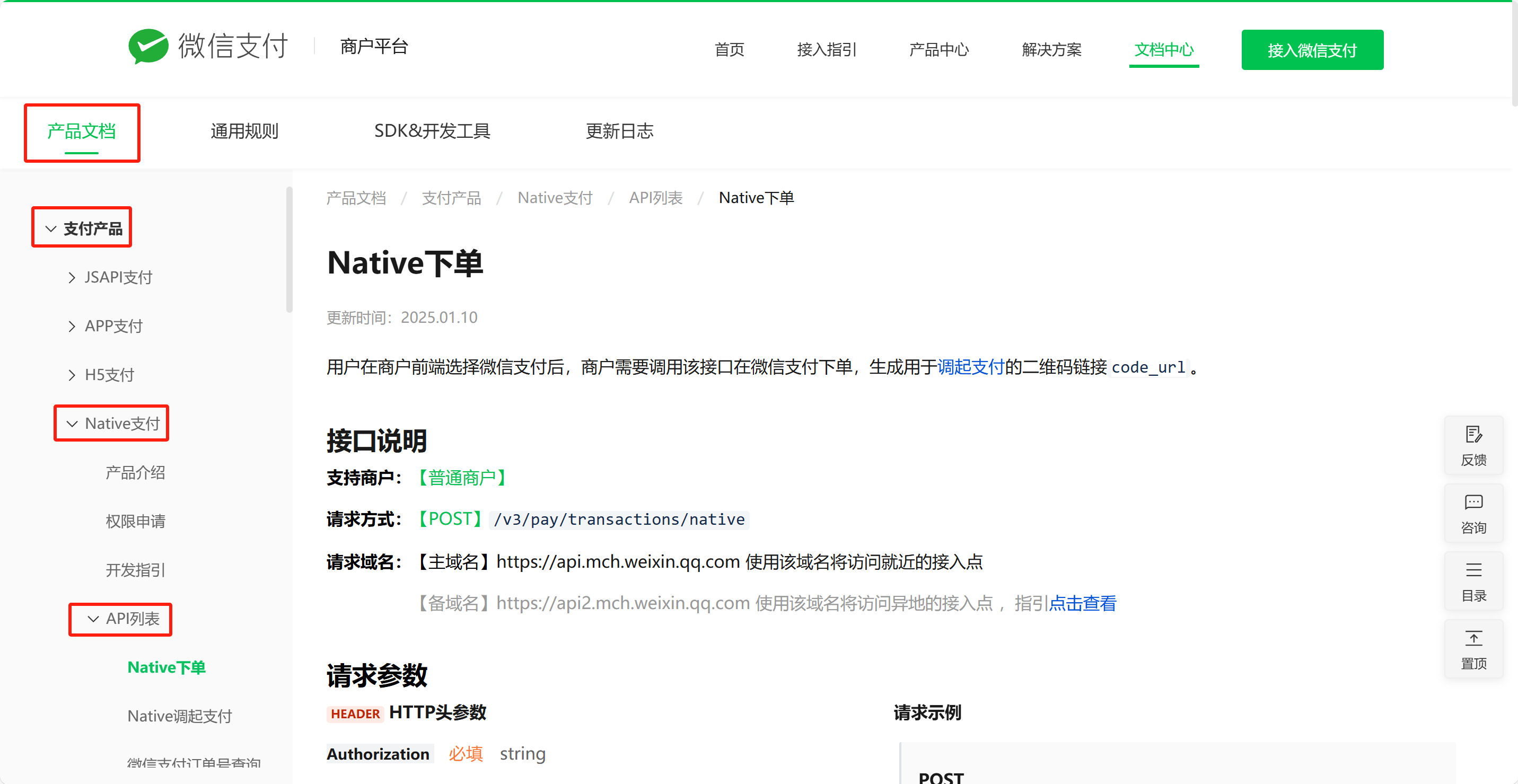Image resolution: width=1518 pixels, height=784 pixels.
Task: Click 解决方案 in the top navigation
Action: pos(1051,49)
